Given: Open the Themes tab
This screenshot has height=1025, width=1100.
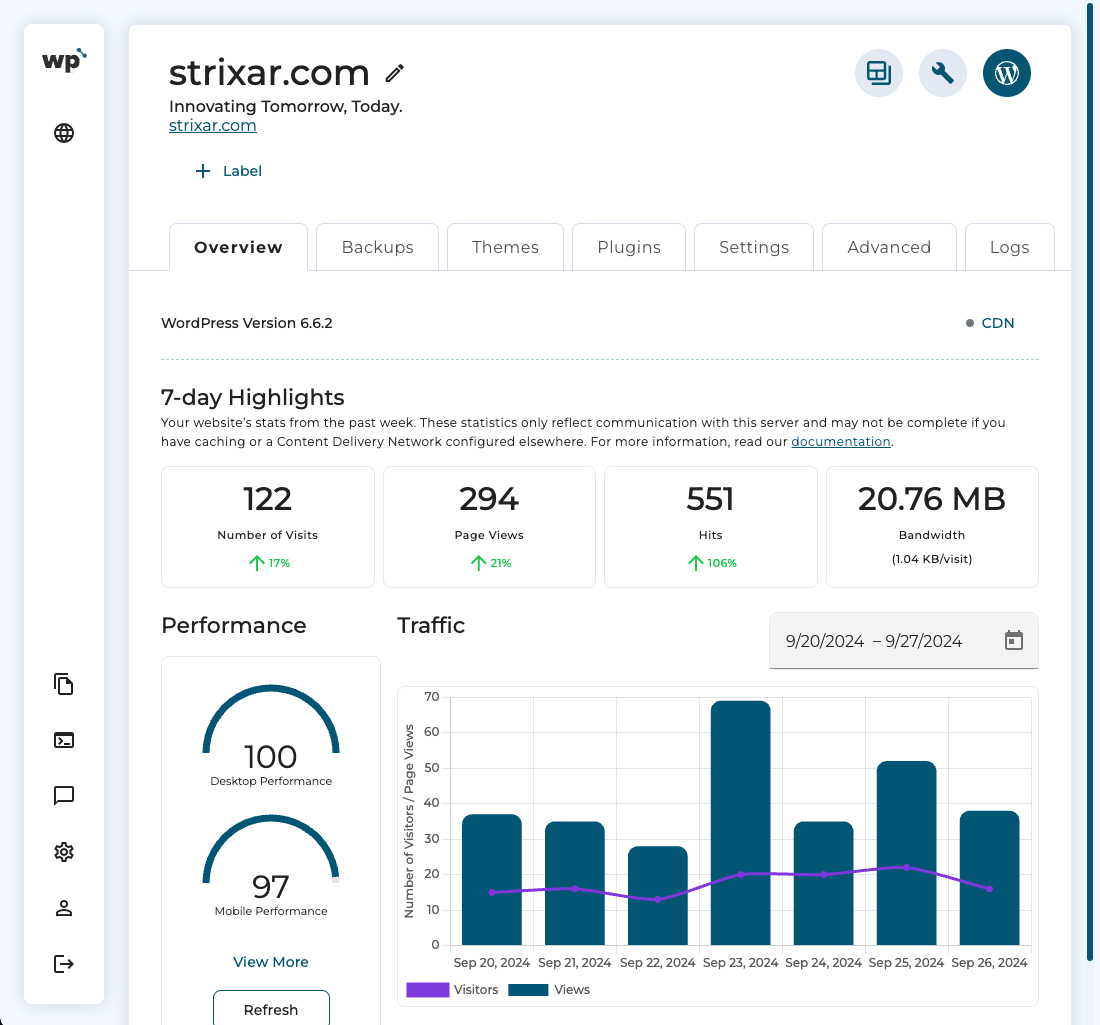Looking at the screenshot, I should pos(505,247).
